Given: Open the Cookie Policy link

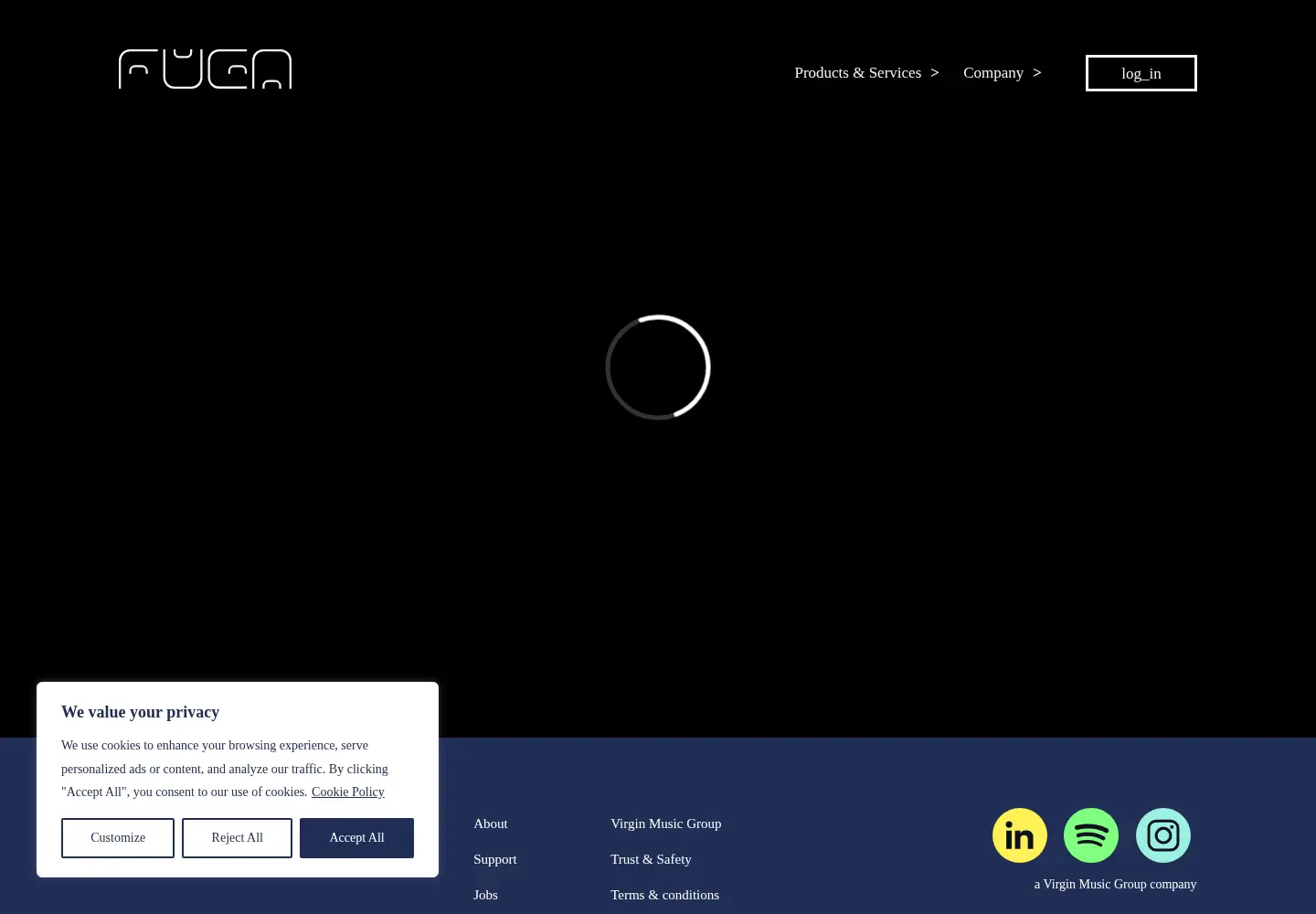Looking at the screenshot, I should 348,792.
